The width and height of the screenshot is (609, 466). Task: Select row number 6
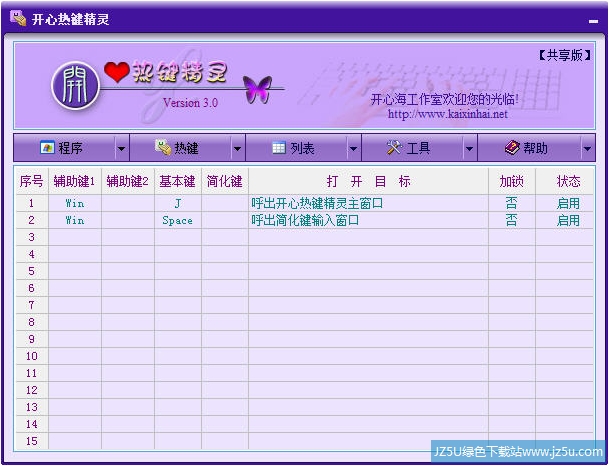[x=31, y=288]
